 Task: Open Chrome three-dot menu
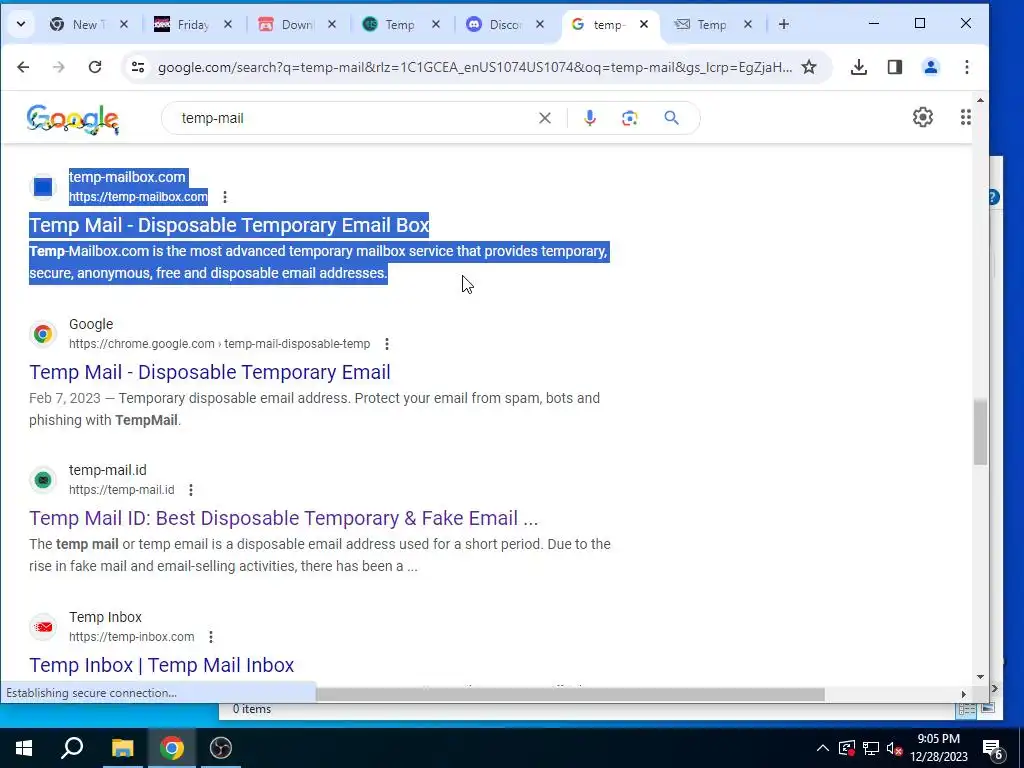(x=967, y=67)
